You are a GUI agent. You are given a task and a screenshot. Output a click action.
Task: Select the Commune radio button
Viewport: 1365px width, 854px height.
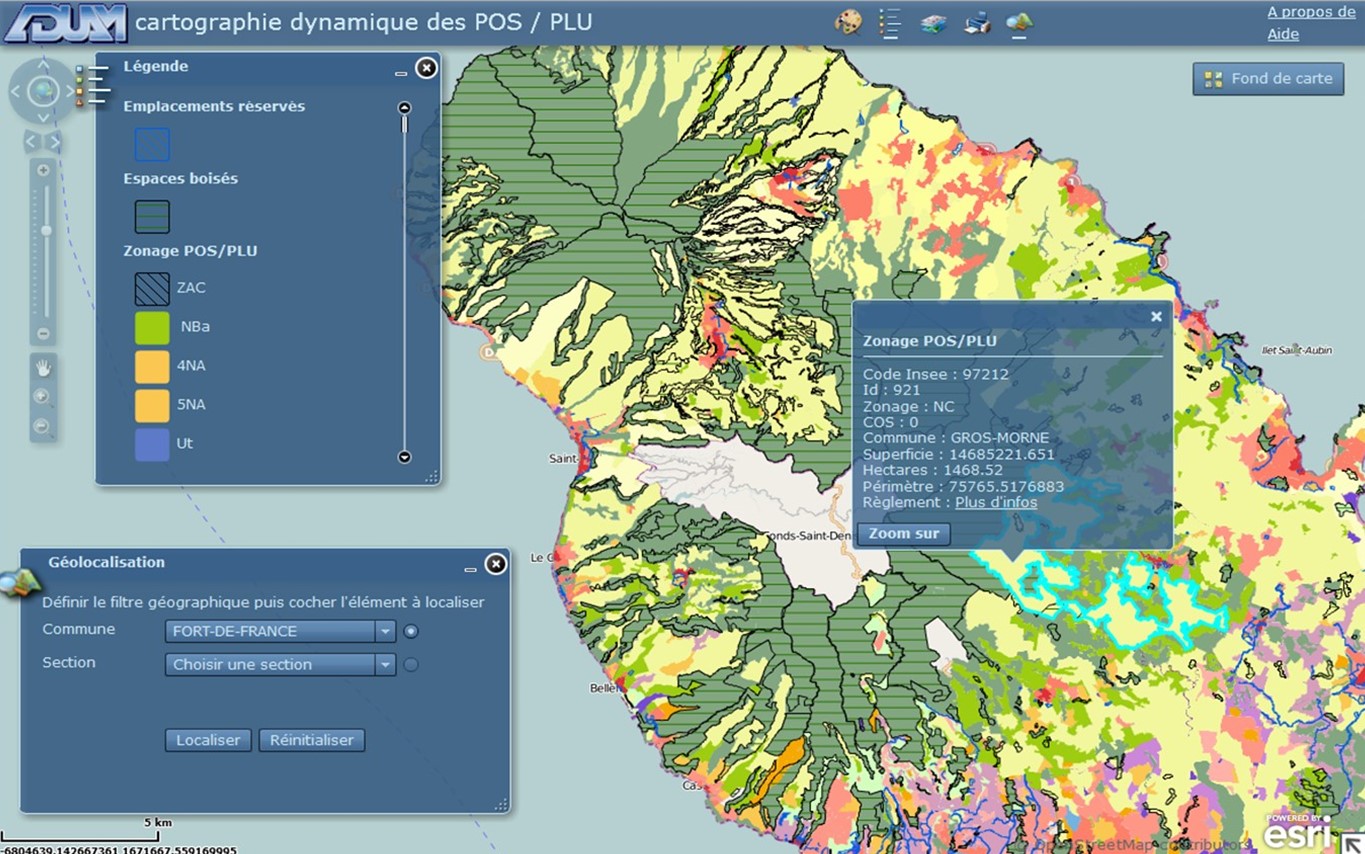pos(411,631)
